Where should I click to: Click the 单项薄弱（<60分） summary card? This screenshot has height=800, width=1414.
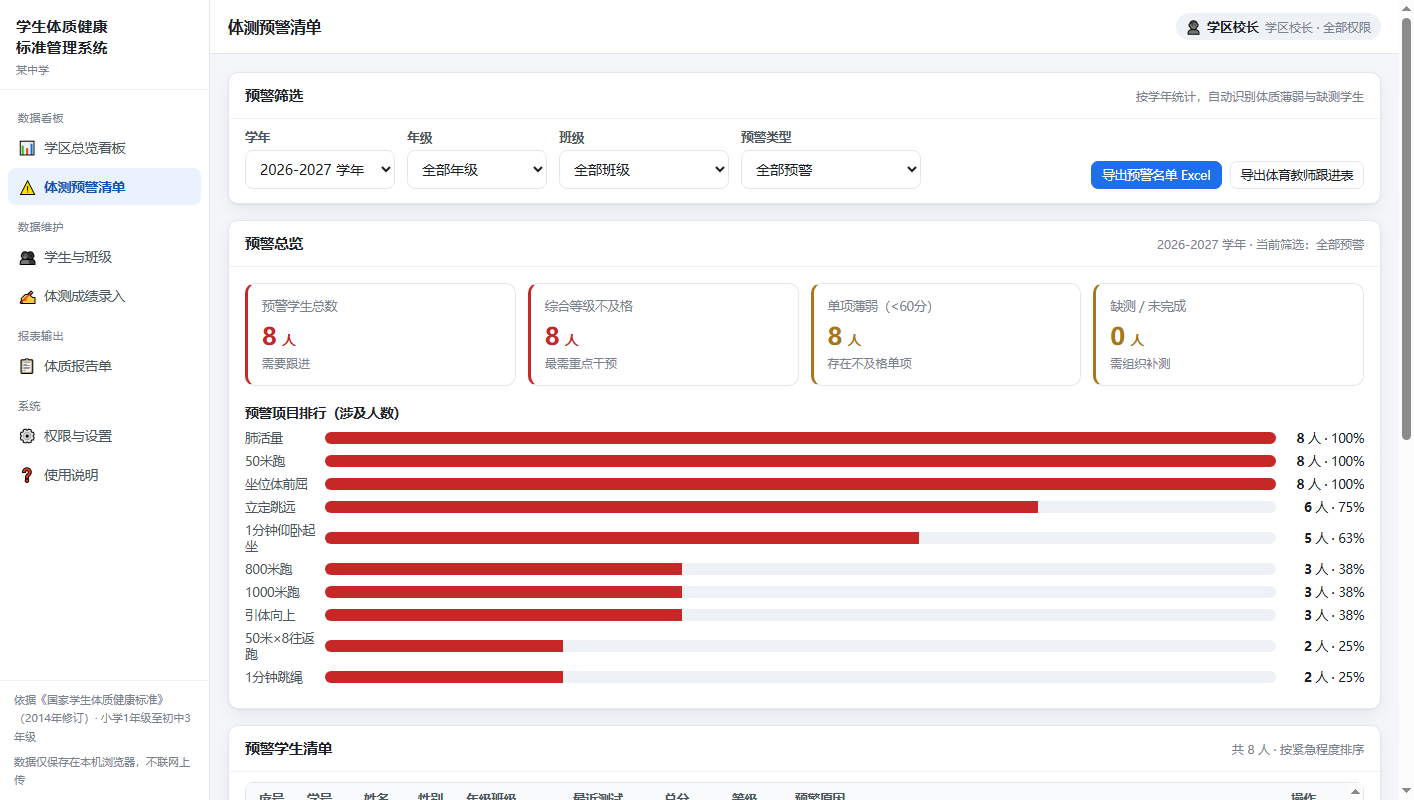point(946,334)
